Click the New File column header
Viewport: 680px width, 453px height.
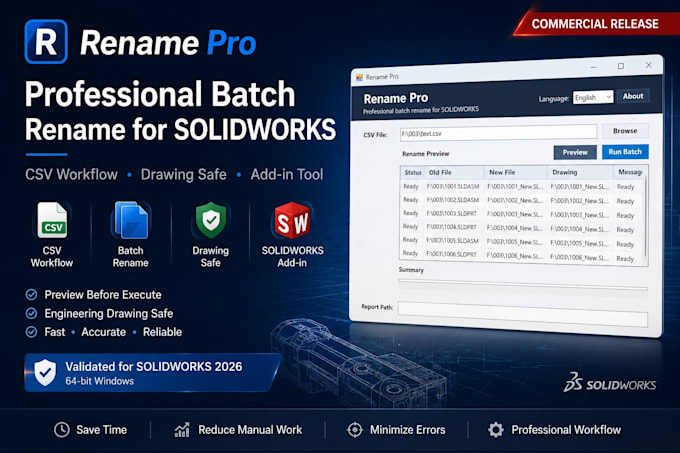(x=516, y=172)
